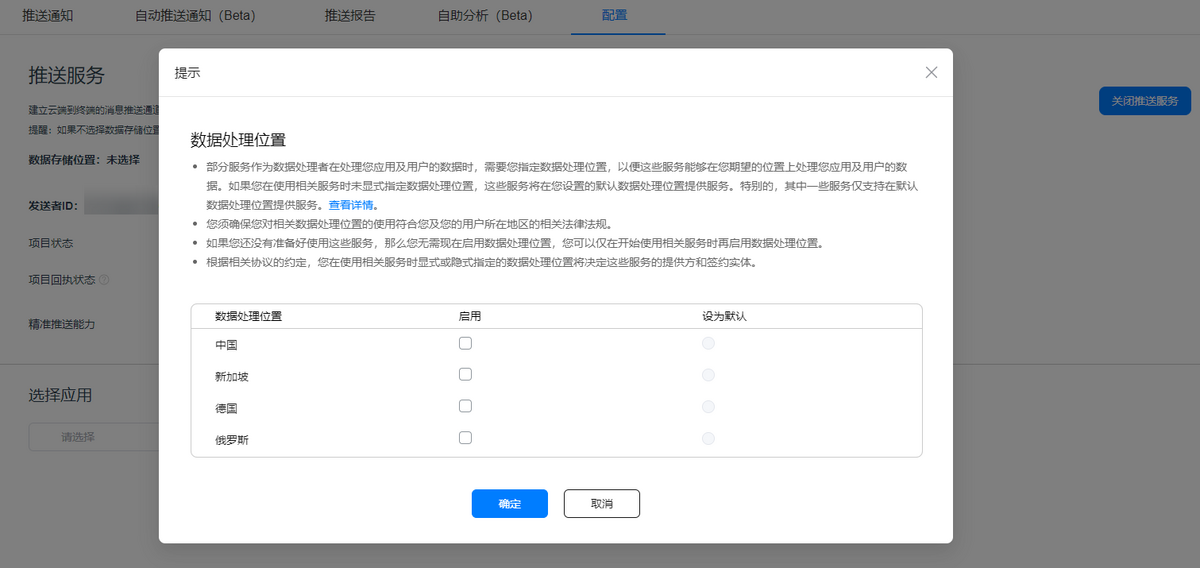Image resolution: width=1200 pixels, height=568 pixels.
Task: Check the 俄罗斯 enable checkbox
Action: (465, 438)
